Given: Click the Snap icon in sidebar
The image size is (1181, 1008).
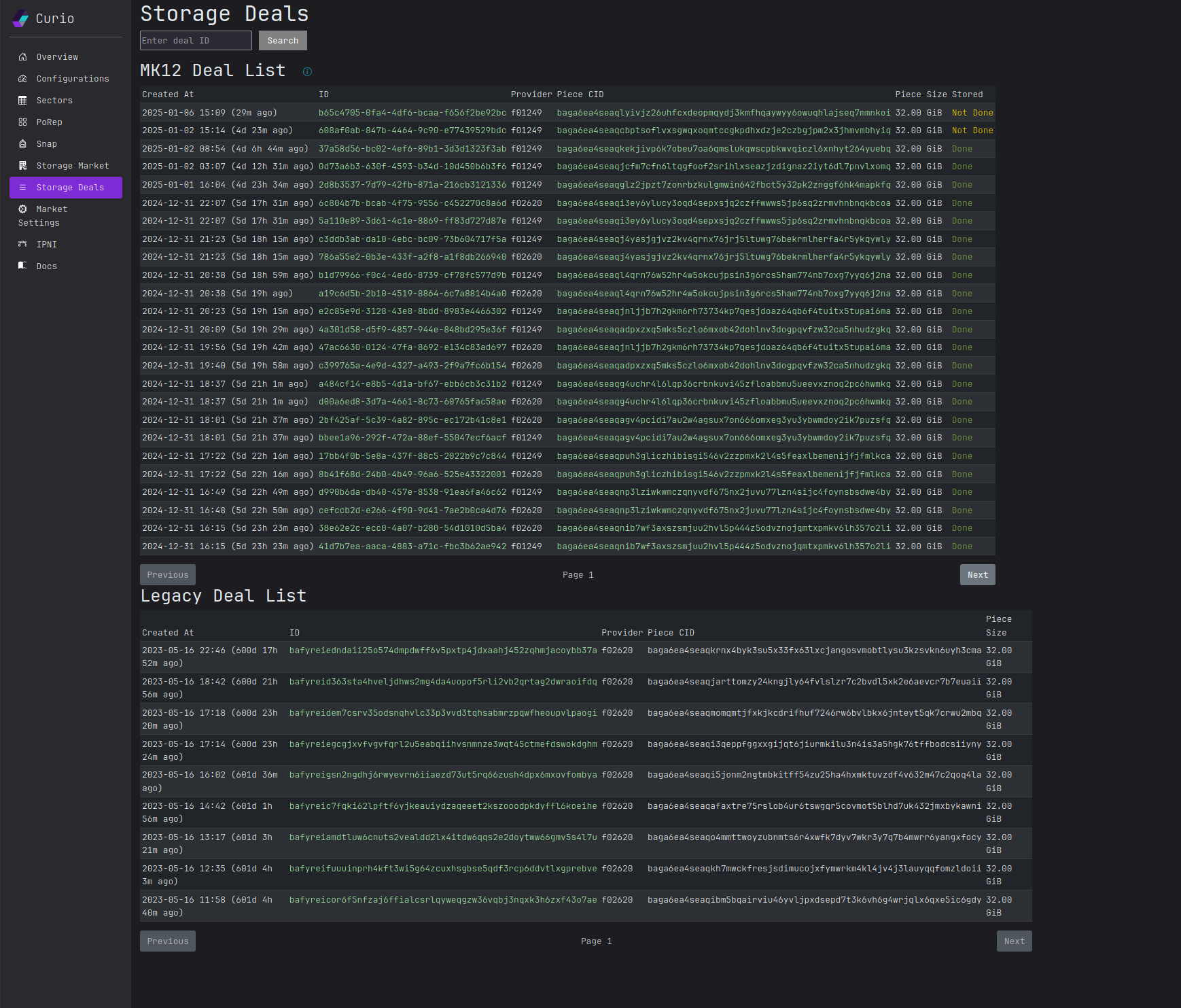Looking at the screenshot, I should pyautogui.click(x=22, y=144).
